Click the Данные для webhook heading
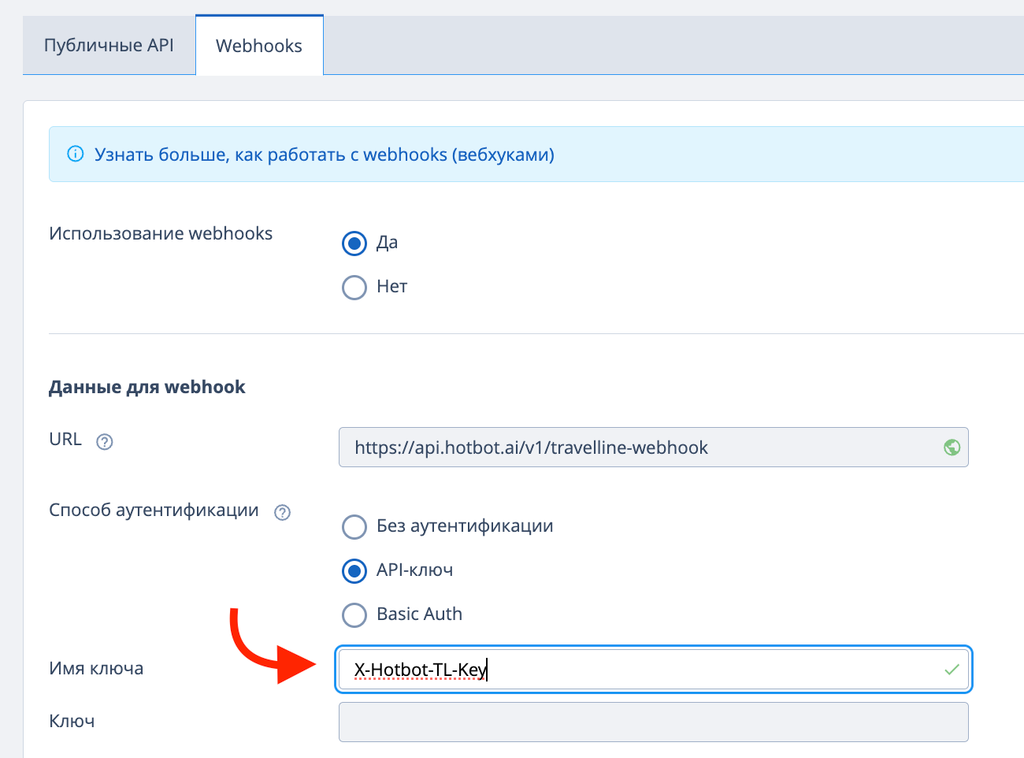Image resolution: width=1024 pixels, height=758 pixels. [147, 387]
